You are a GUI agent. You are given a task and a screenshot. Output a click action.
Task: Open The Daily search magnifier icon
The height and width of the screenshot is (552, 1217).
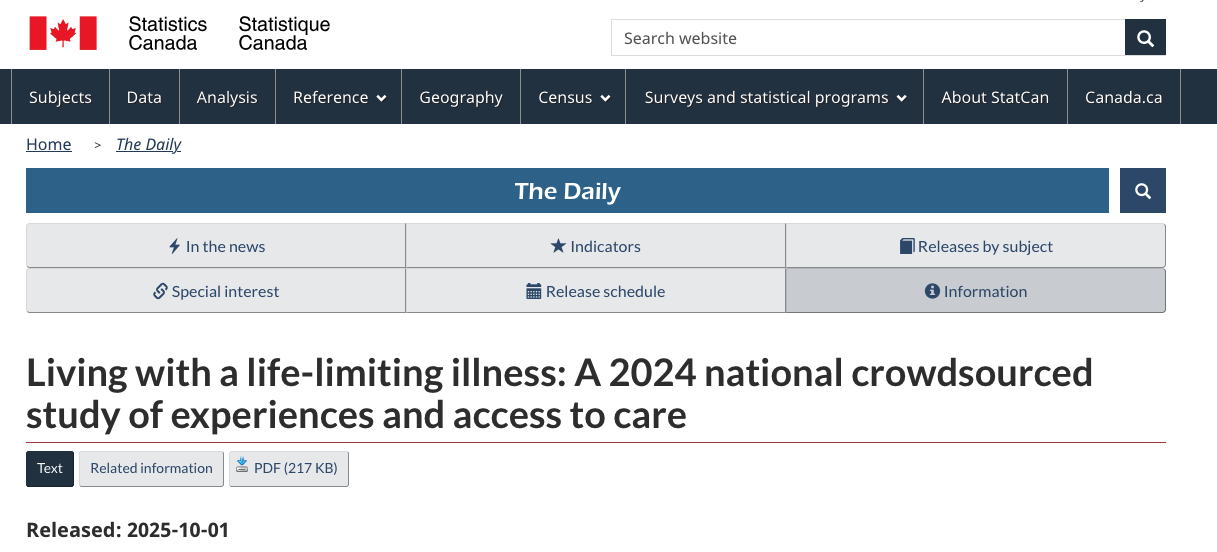[1143, 191]
